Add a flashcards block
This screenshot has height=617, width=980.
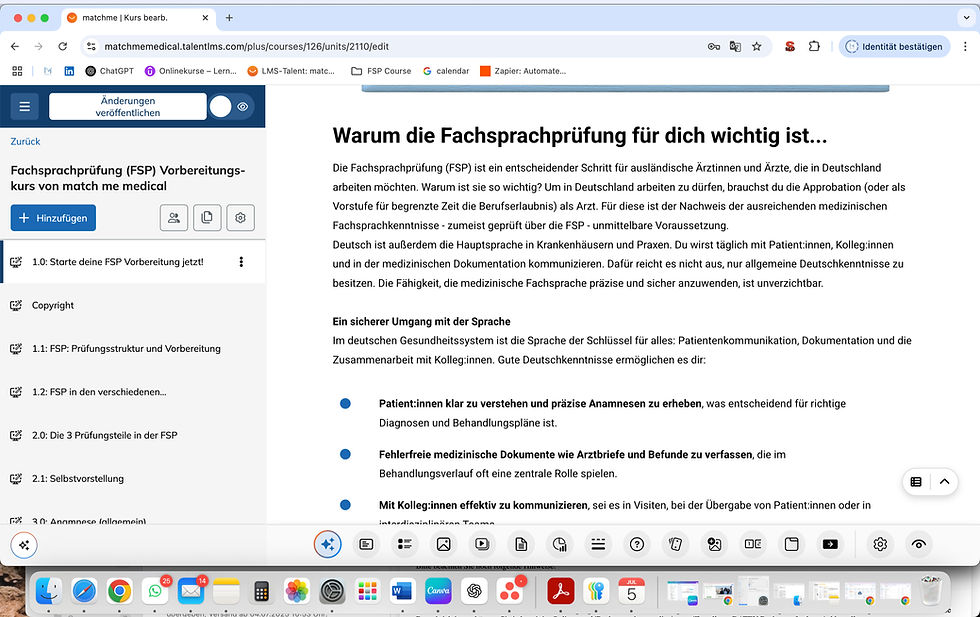point(676,544)
